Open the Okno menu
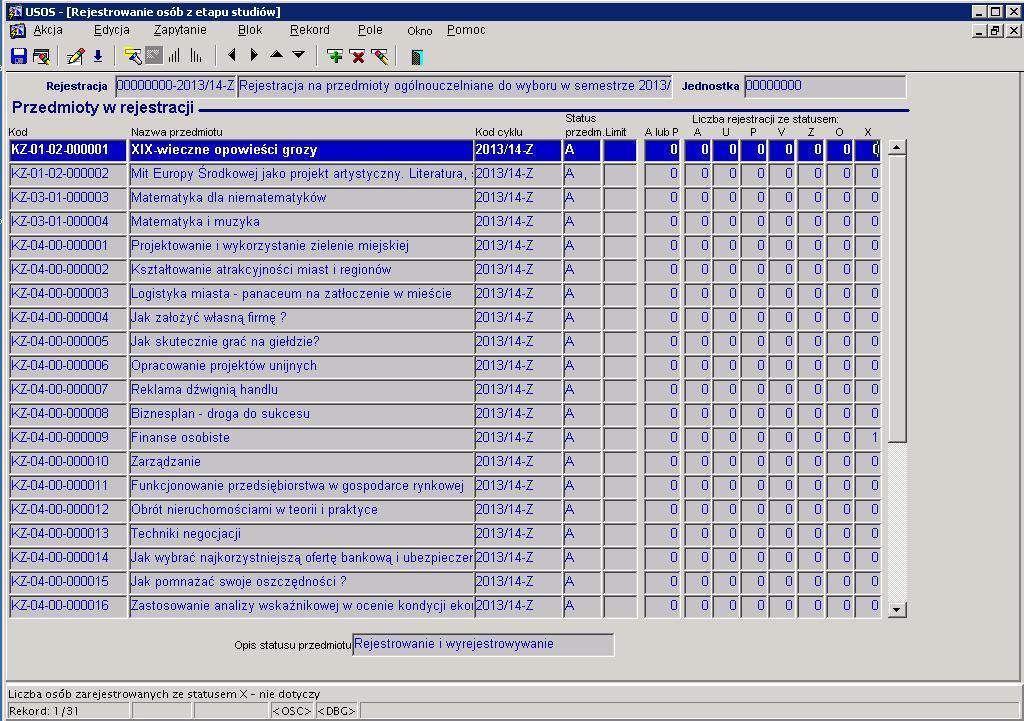Image resolution: width=1024 pixels, height=721 pixels. [420, 31]
